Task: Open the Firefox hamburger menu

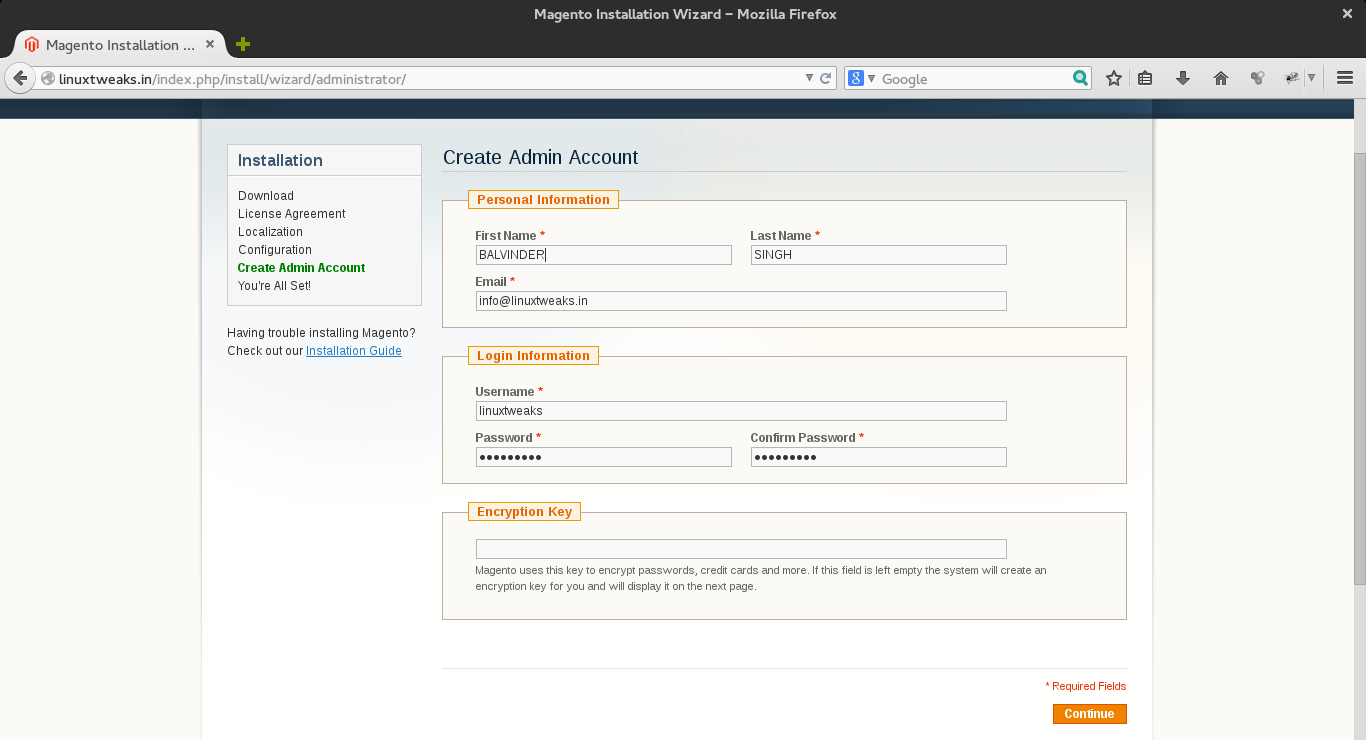Action: click(x=1345, y=78)
